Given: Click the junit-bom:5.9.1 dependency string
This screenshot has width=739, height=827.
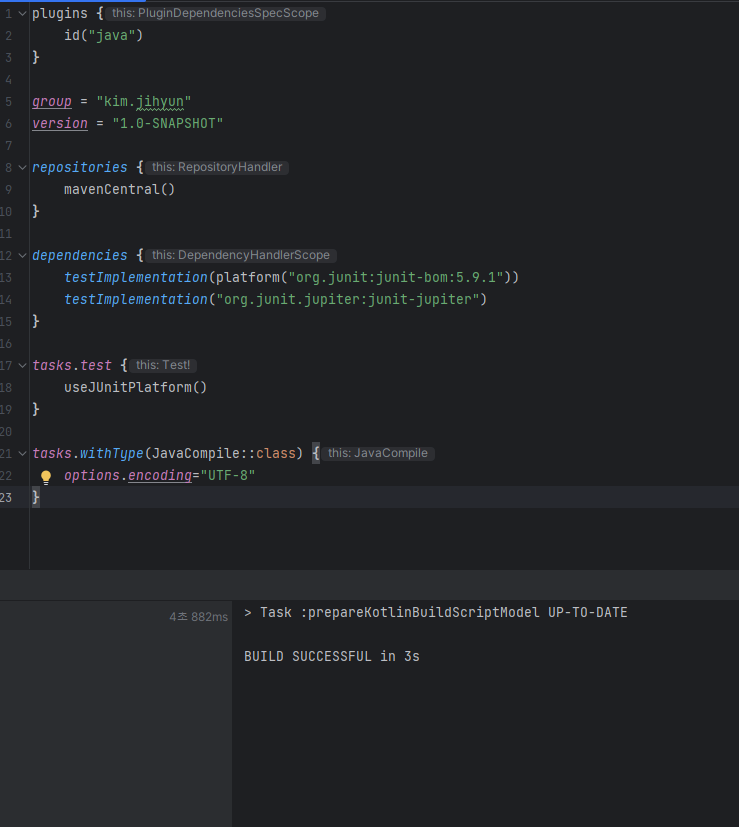Looking at the screenshot, I should click(x=396, y=277).
